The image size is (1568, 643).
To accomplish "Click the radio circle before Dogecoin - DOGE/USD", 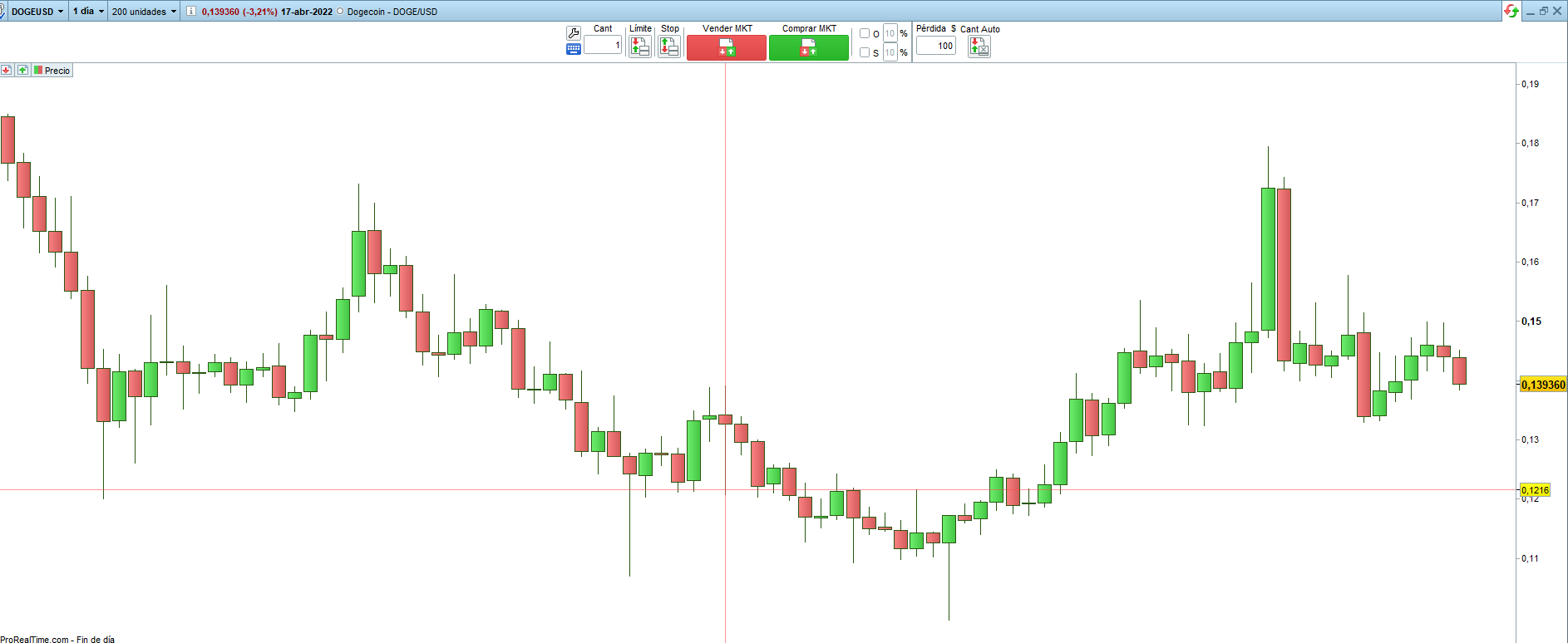I will [x=340, y=12].
